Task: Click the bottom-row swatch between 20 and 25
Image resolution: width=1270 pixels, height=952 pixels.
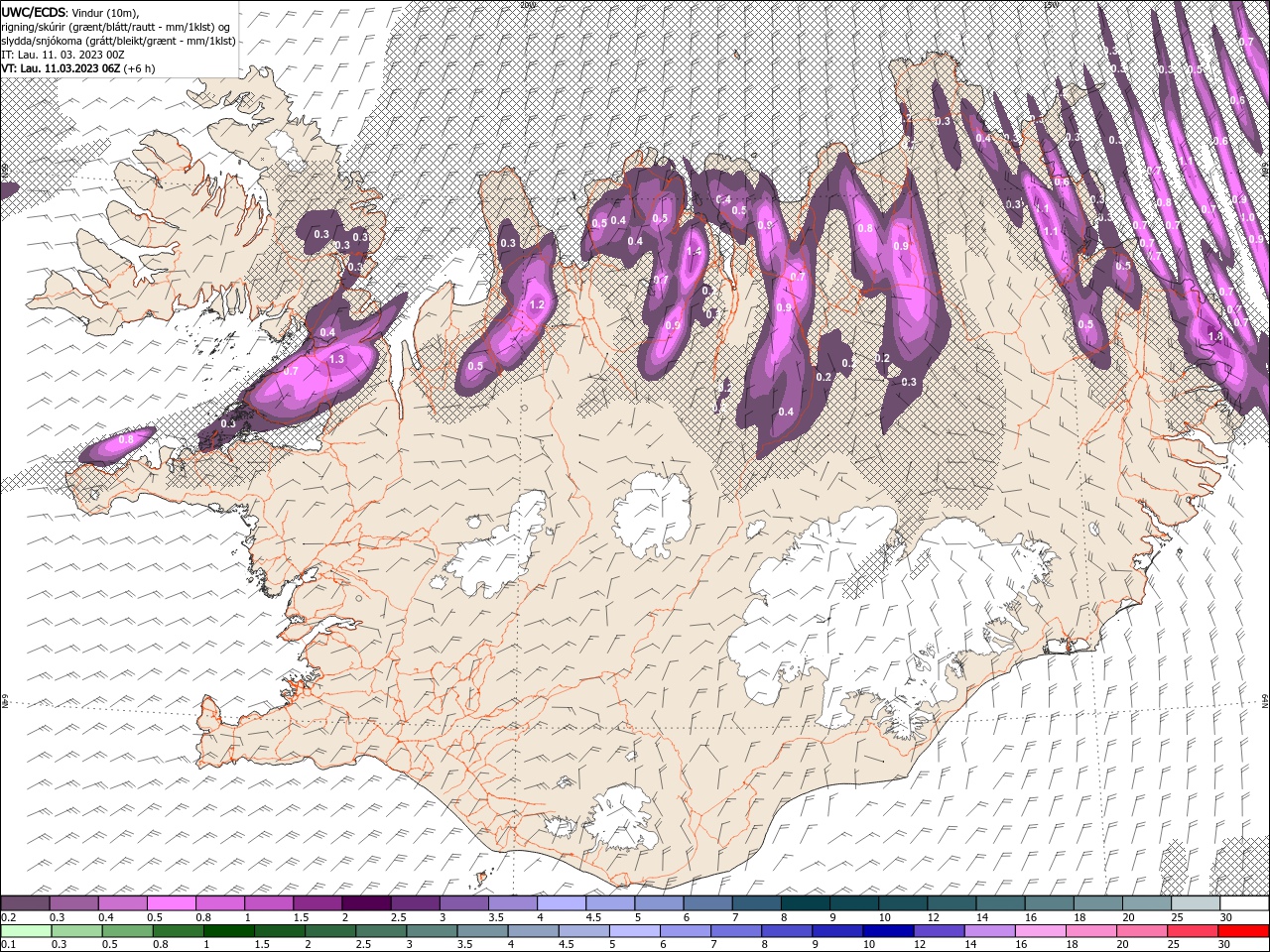Action: 1141,930
